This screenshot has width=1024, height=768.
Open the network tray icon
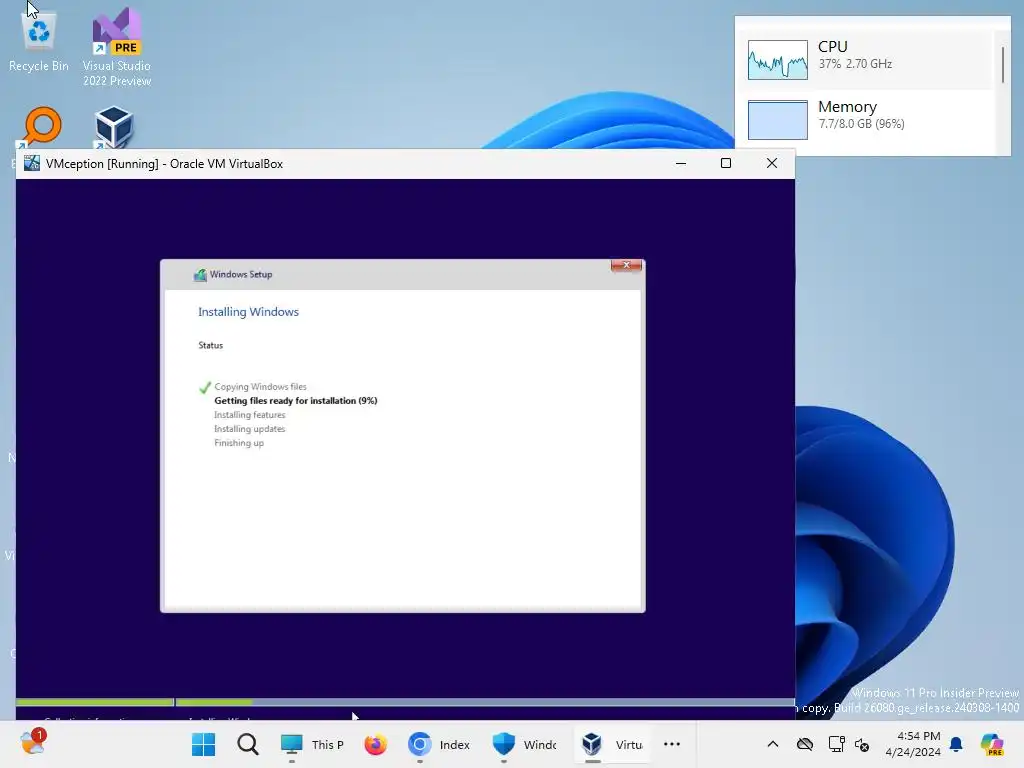(836, 744)
